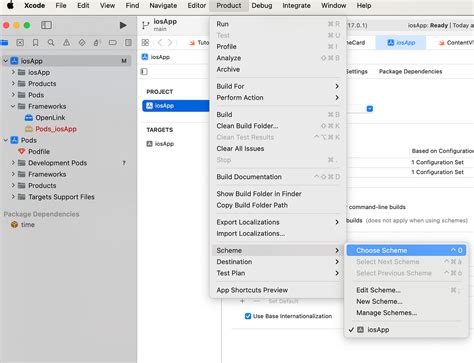Open the Issue navigator warning icon
This screenshot has width=474, height=363.
coord(66,43)
